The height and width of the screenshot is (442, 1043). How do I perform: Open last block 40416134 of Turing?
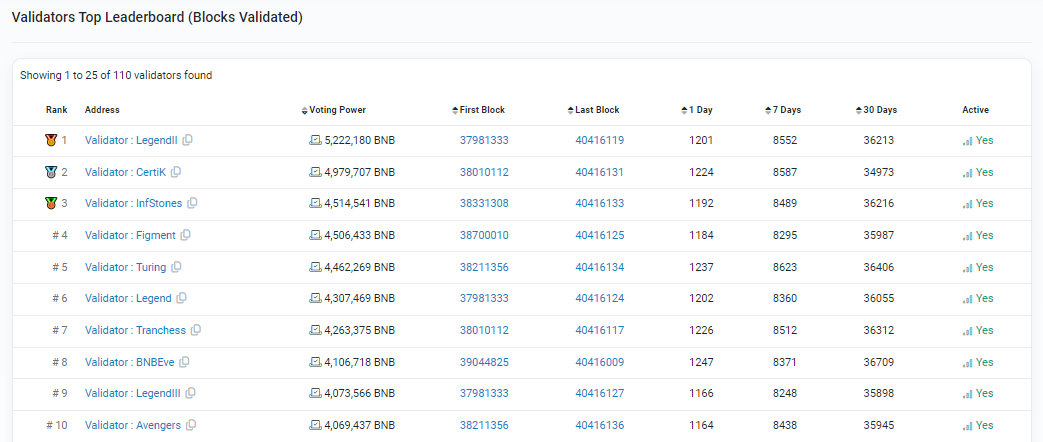click(599, 268)
